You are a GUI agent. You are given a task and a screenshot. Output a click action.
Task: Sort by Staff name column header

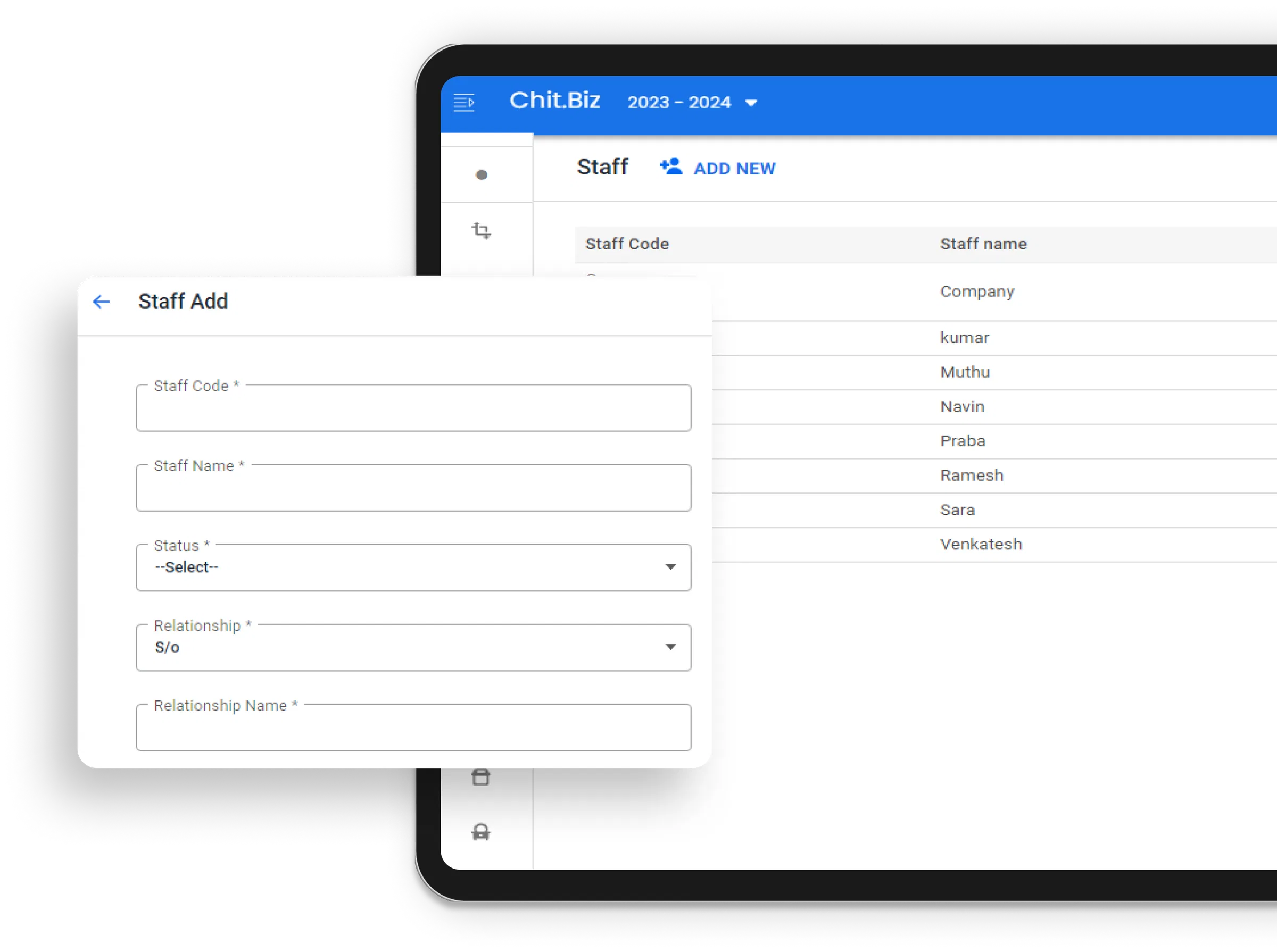pos(983,244)
